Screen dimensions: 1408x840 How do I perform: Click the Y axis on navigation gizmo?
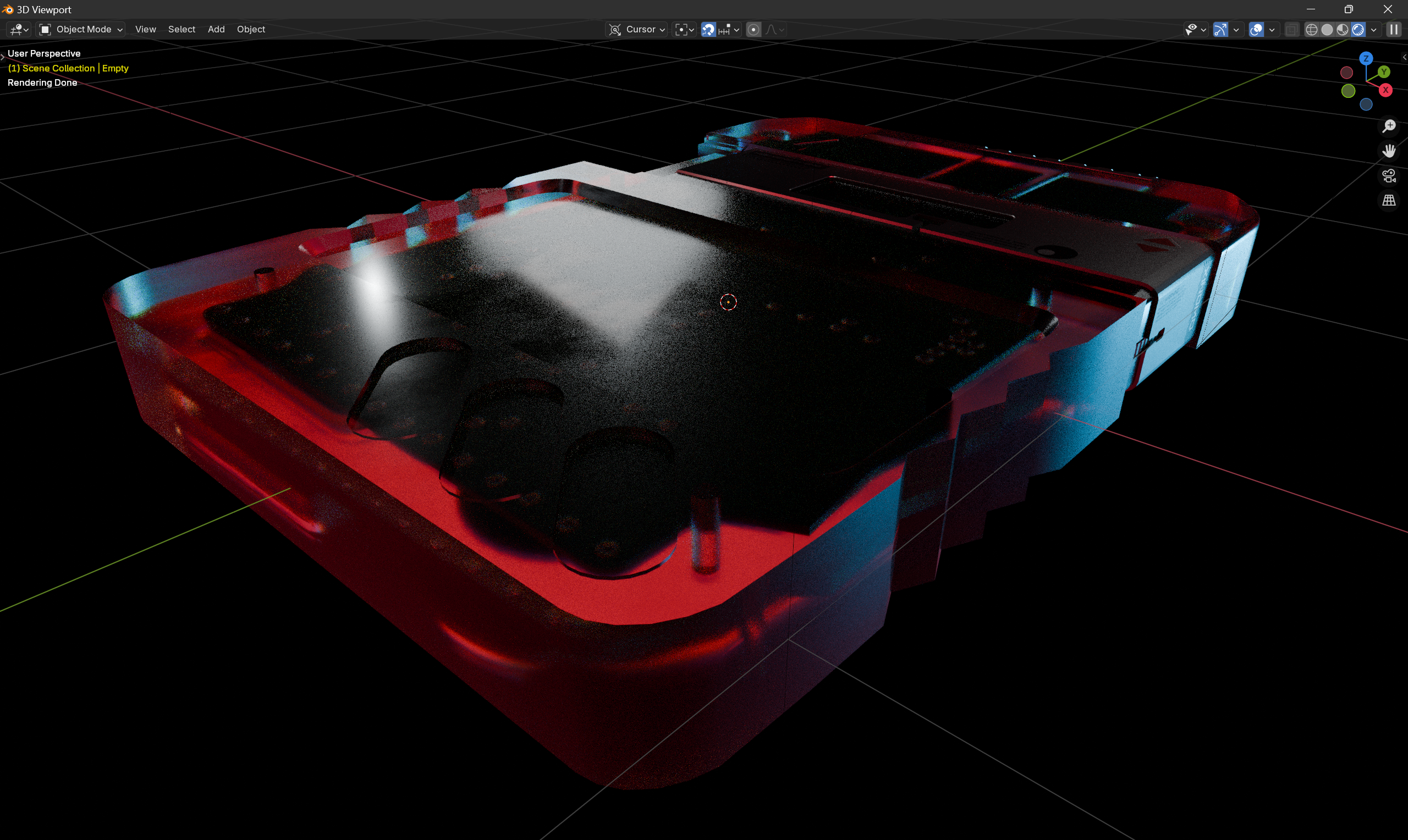1384,72
